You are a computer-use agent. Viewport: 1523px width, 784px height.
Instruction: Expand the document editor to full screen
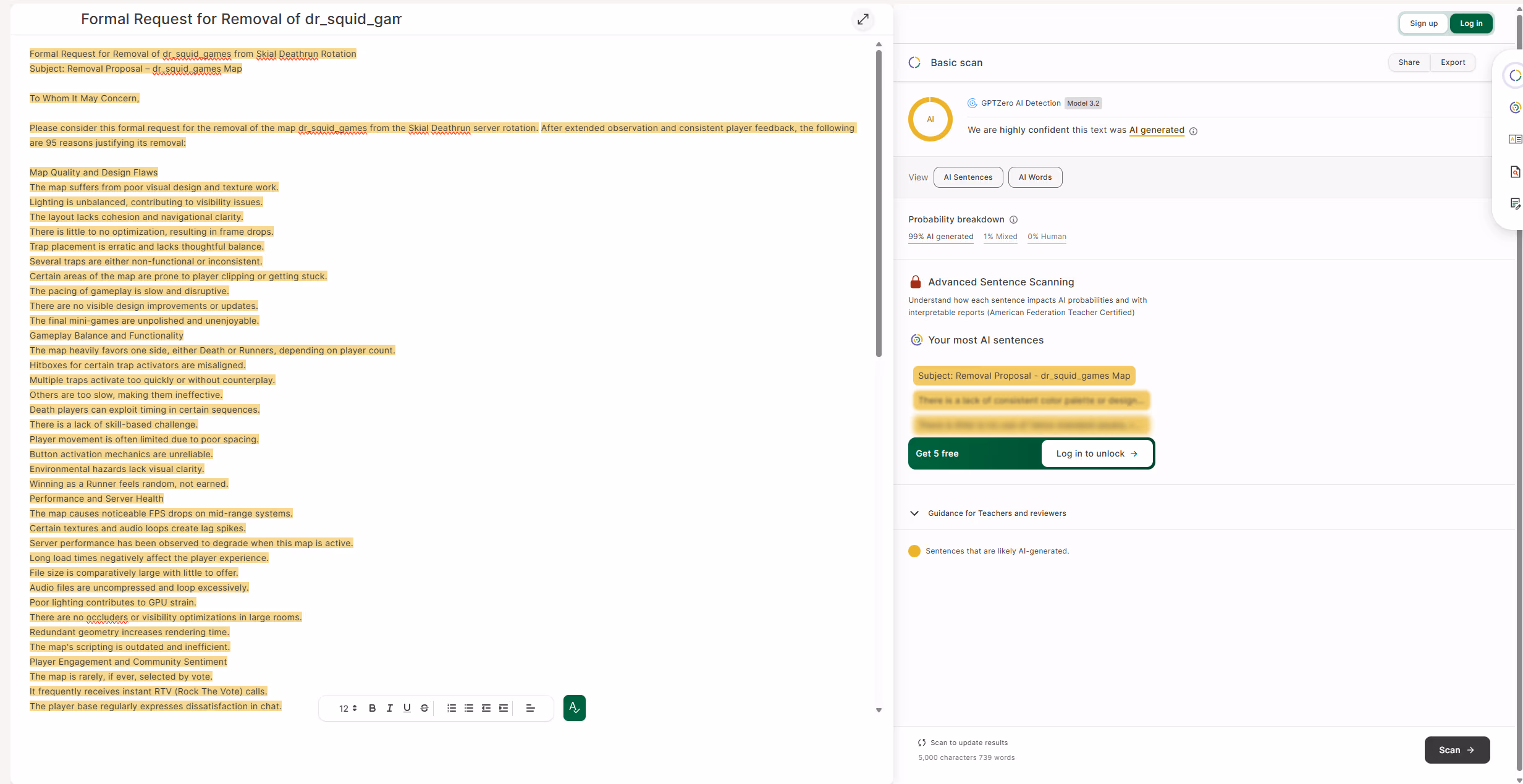coord(863,19)
